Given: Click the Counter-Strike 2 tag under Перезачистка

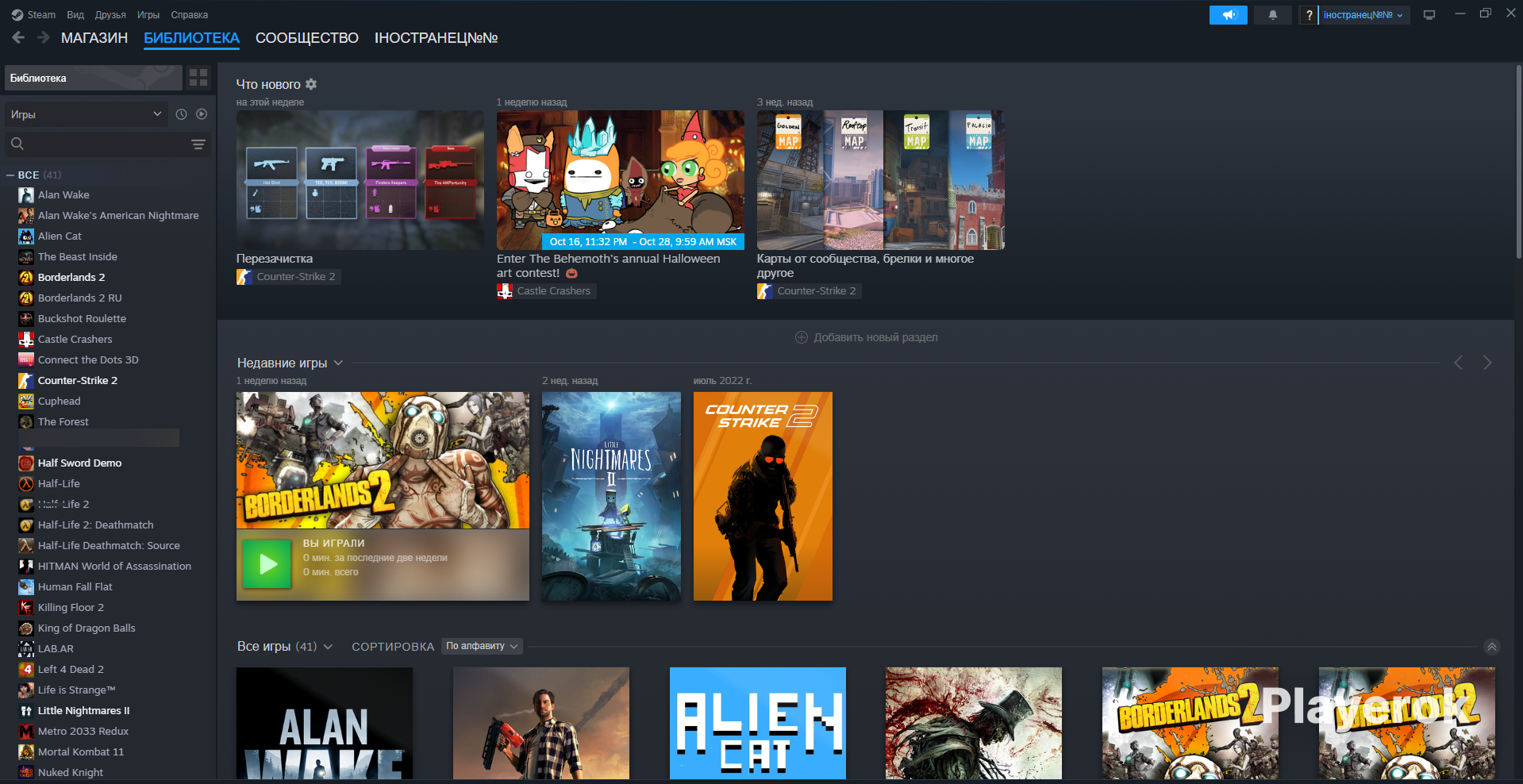Looking at the screenshot, I should (289, 277).
